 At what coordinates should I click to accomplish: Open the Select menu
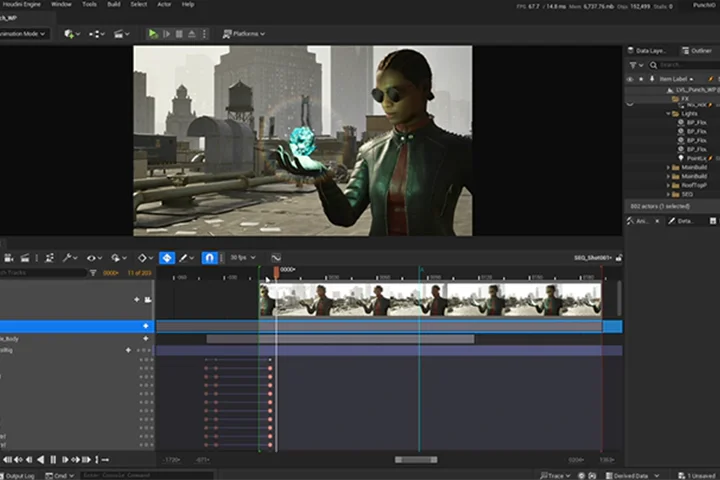click(x=139, y=4)
